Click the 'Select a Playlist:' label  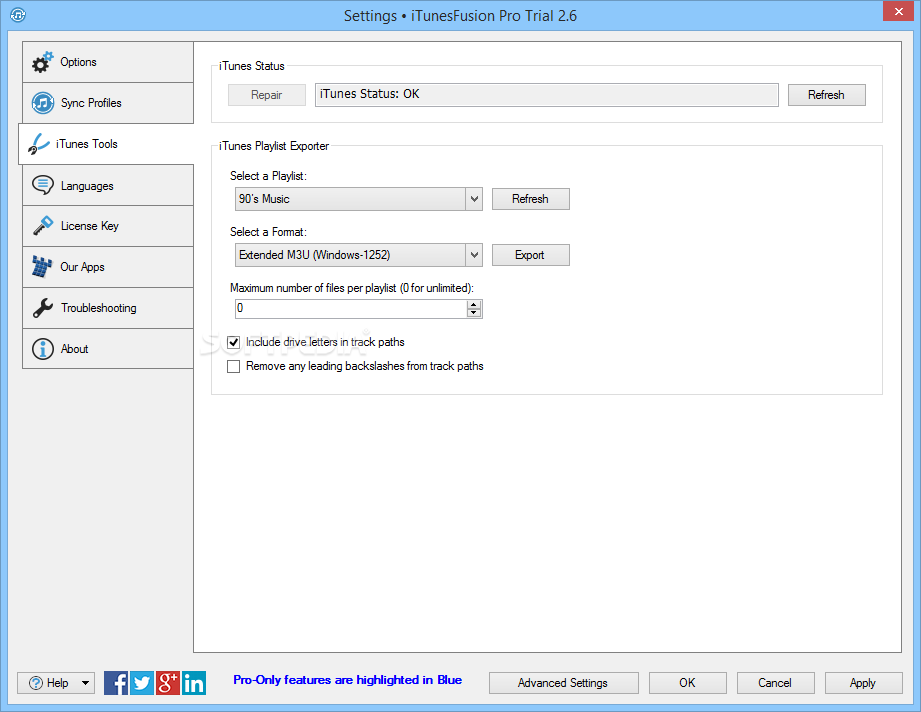(x=268, y=176)
